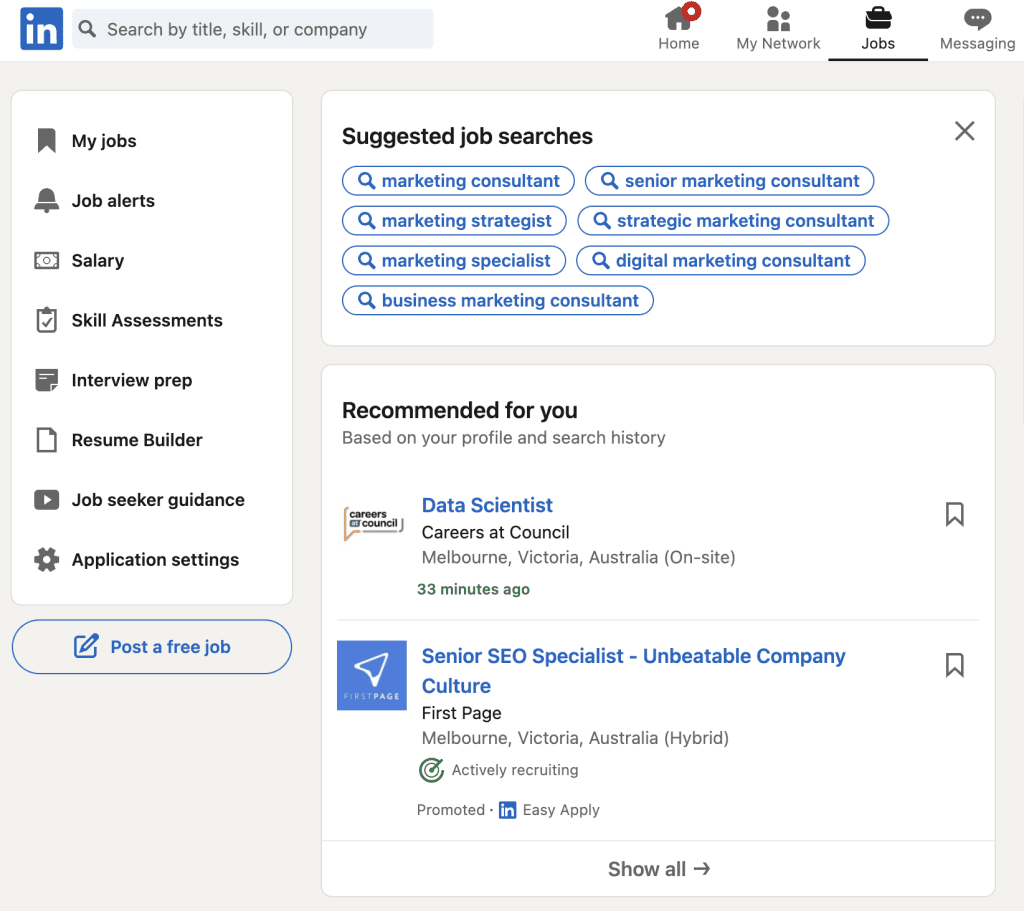The width and height of the screenshot is (1024, 911).
Task: Click the Recommended for you heading
Action: pos(460,410)
